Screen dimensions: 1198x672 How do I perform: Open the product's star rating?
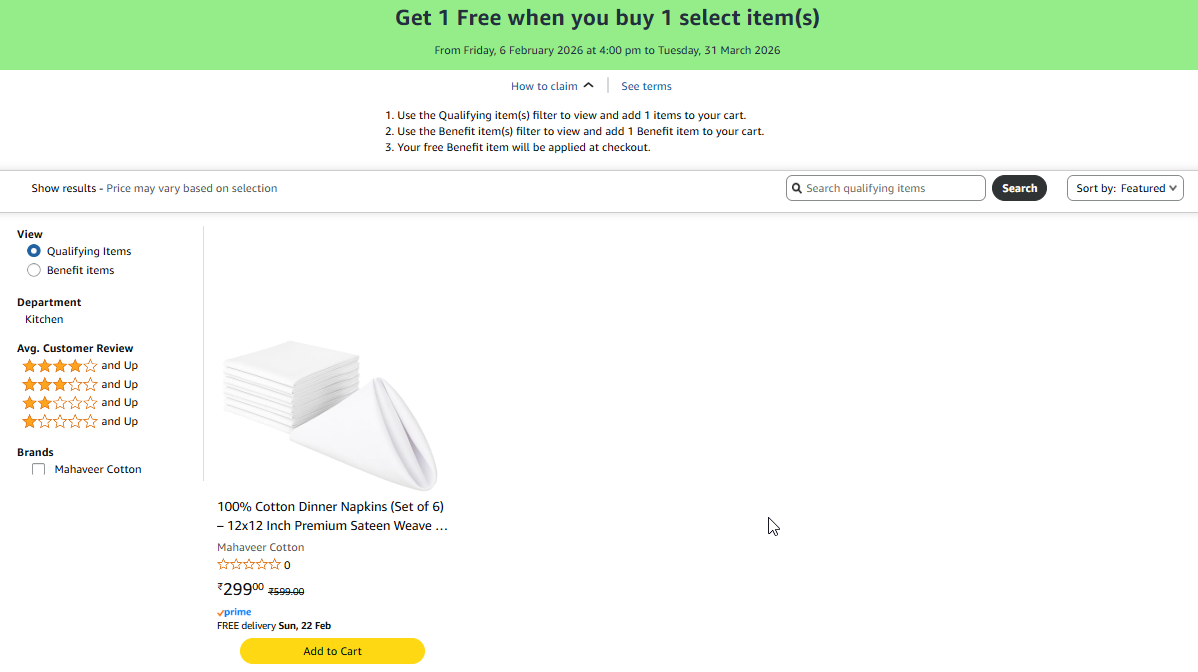click(x=249, y=565)
